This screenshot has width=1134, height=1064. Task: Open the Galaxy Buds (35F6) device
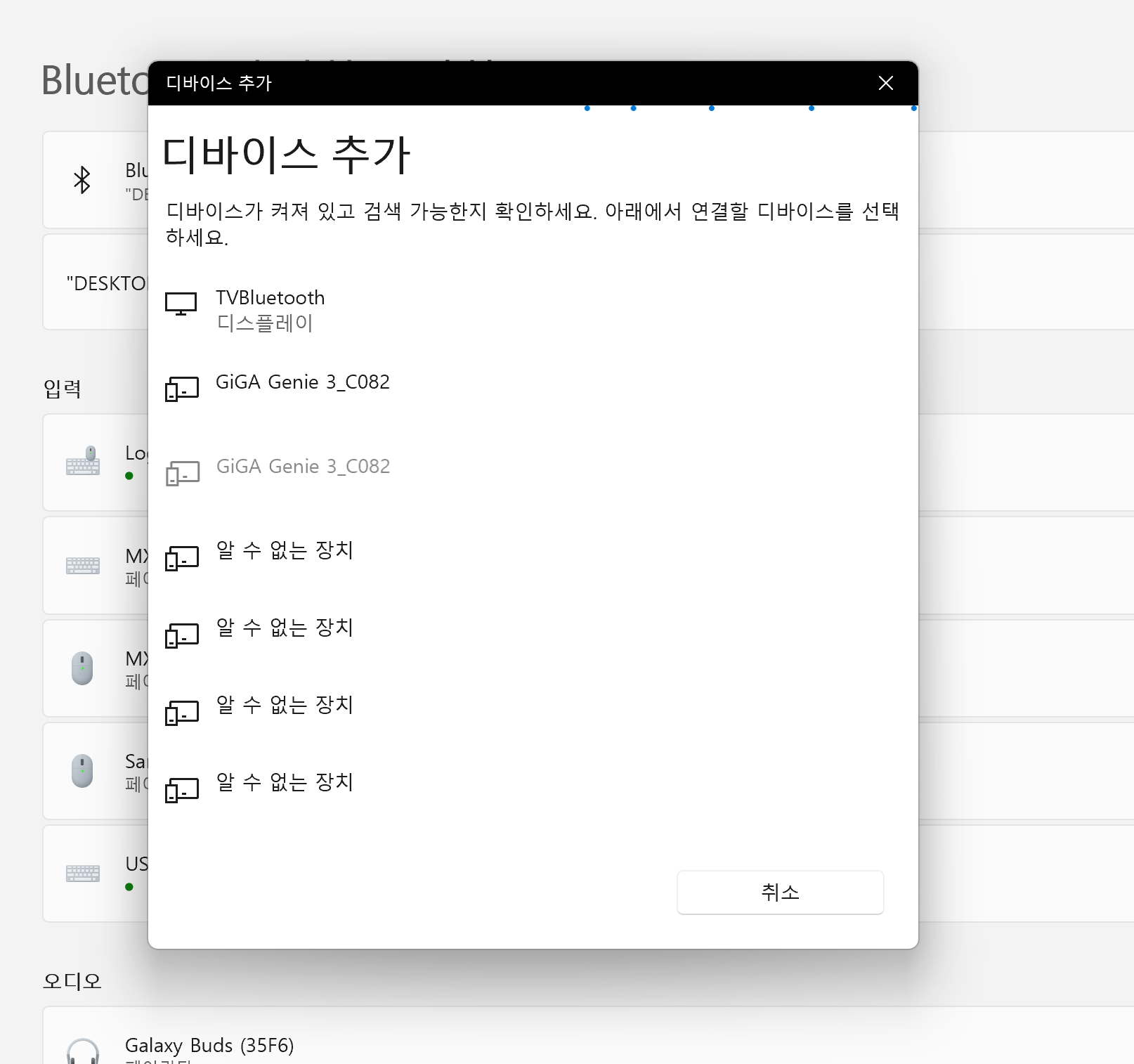[588, 1036]
